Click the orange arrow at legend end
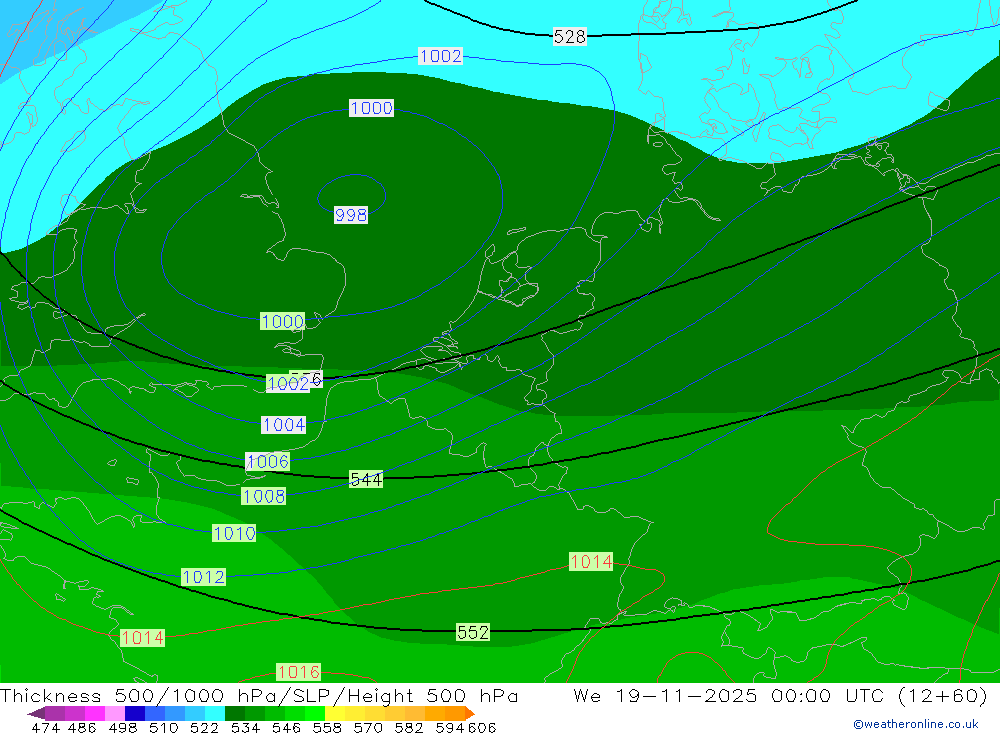Screen dimensions: 1000x733 pyautogui.click(x=470, y=714)
